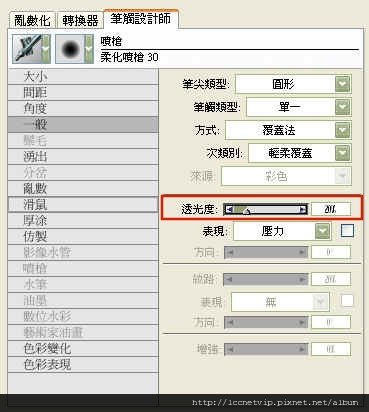Open the 次類別 dropdown showing 輕柔覆蓋
This screenshot has height=412, width=369.
(x=343, y=153)
